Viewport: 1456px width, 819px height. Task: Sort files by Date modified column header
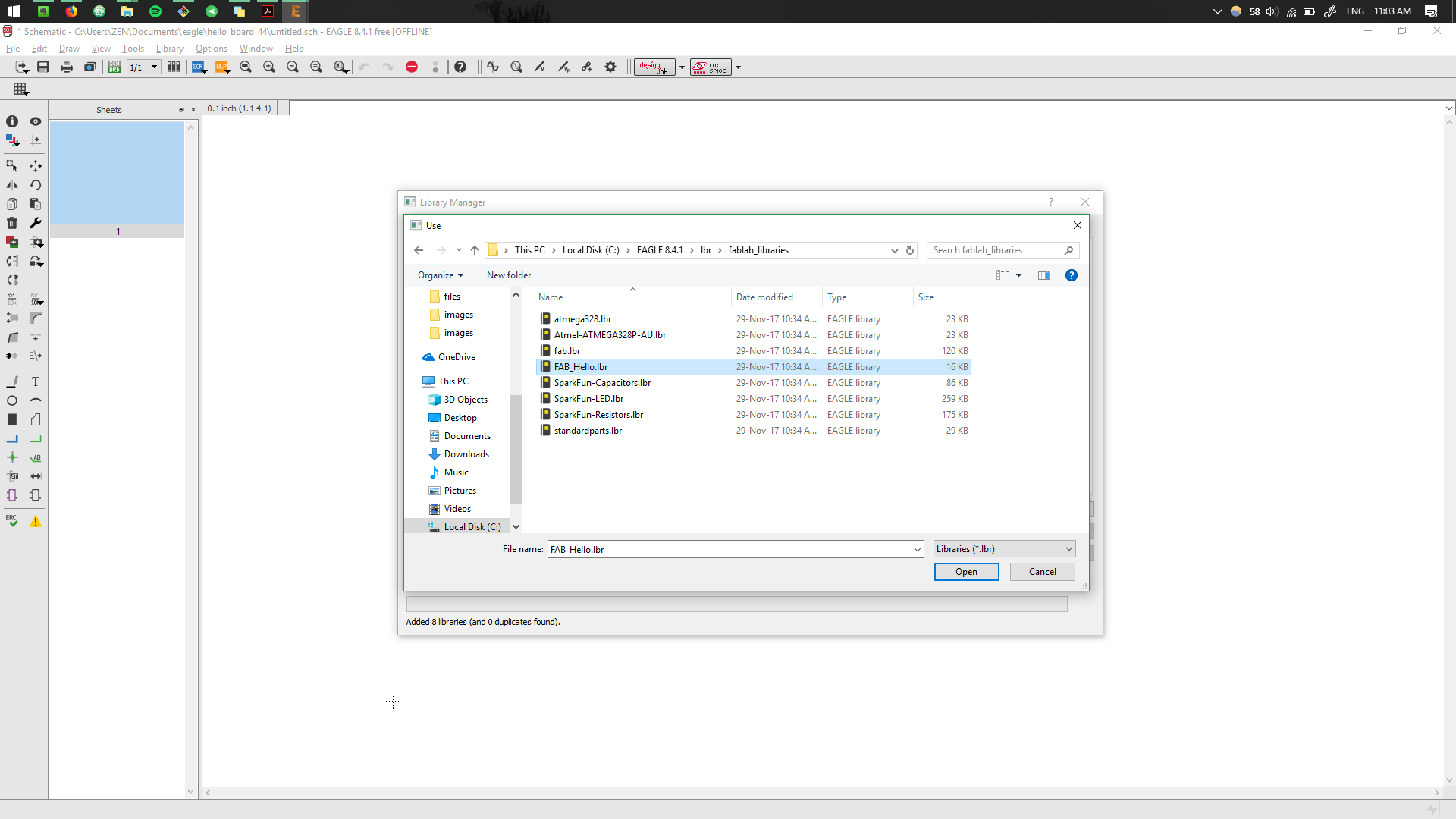(x=764, y=297)
